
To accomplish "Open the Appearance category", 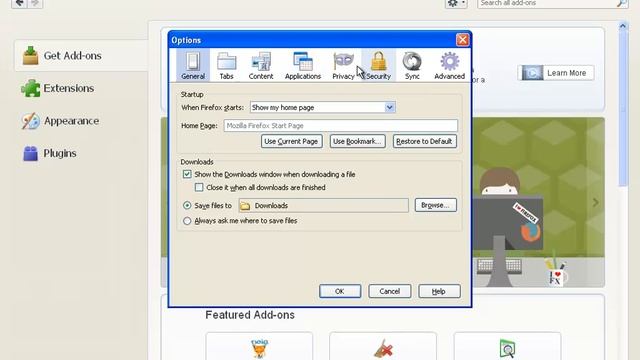I will 81,121.
